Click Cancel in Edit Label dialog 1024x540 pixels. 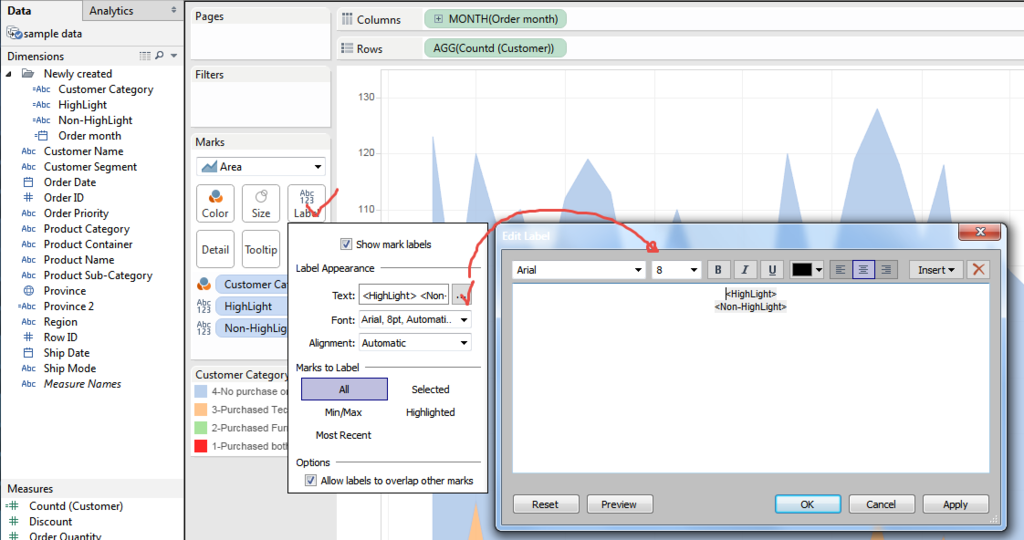pos(881,504)
